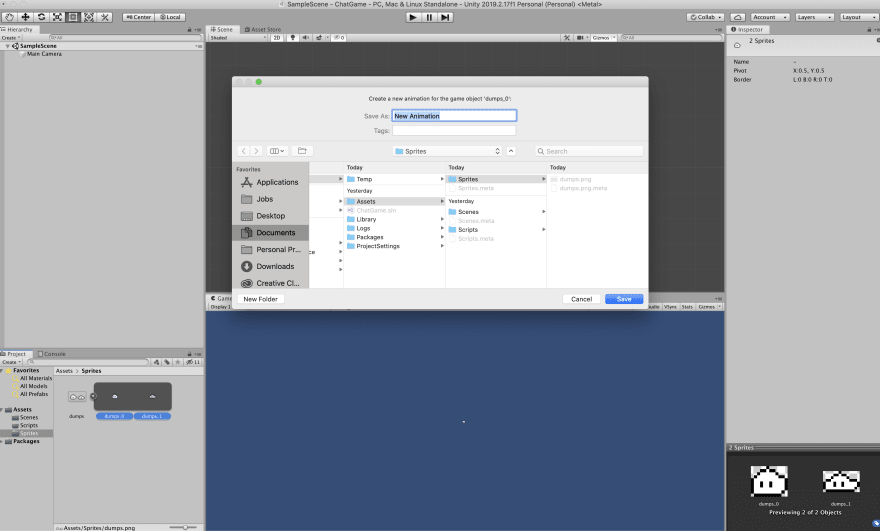Open the Layout dropdown

[859, 17]
